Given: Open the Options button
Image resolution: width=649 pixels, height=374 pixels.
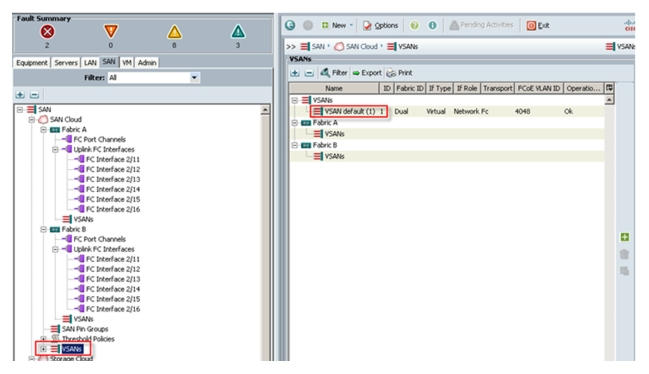Looking at the screenshot, I should point(380,25).
